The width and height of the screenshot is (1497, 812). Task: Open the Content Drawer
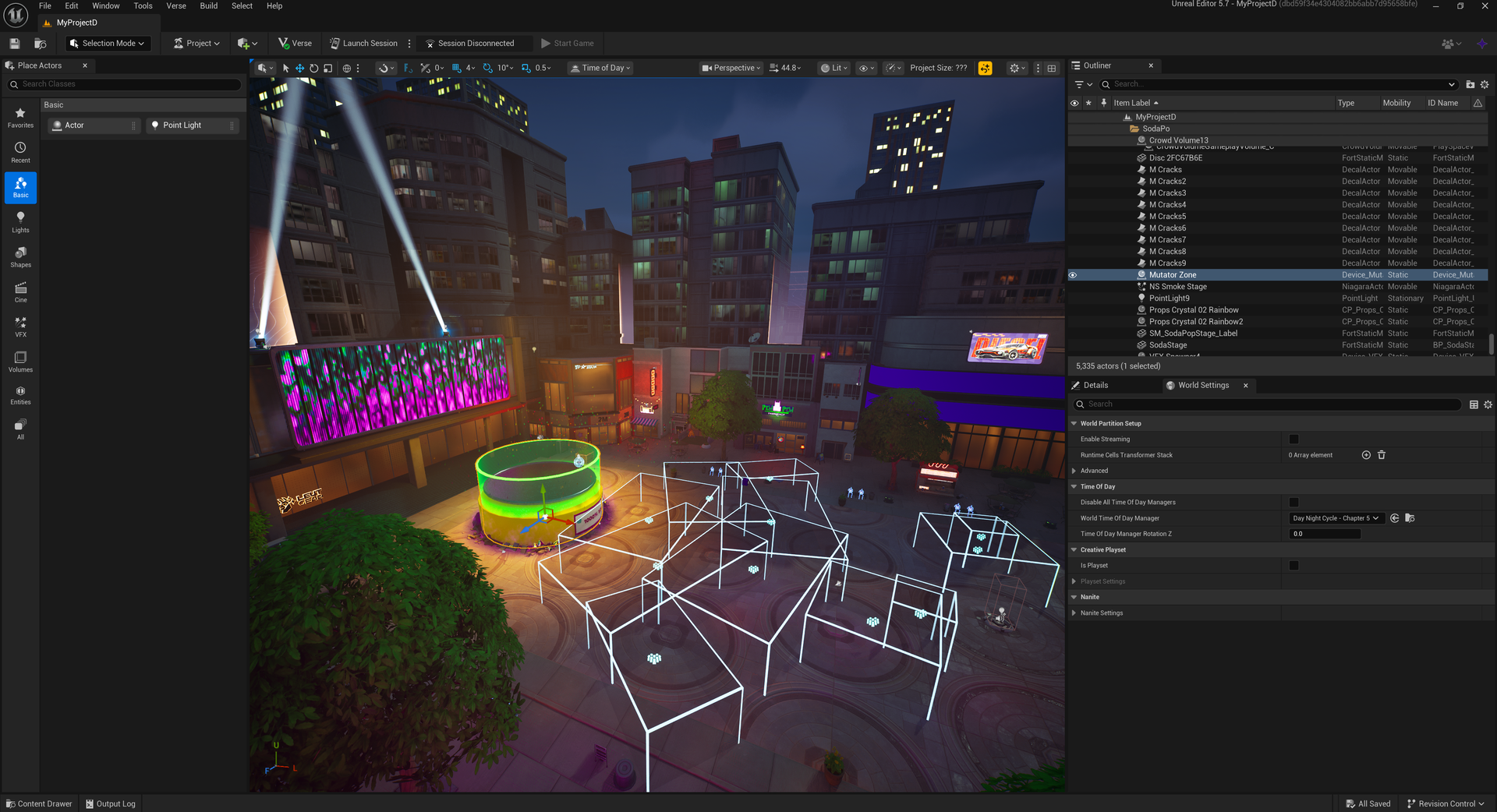39,803
